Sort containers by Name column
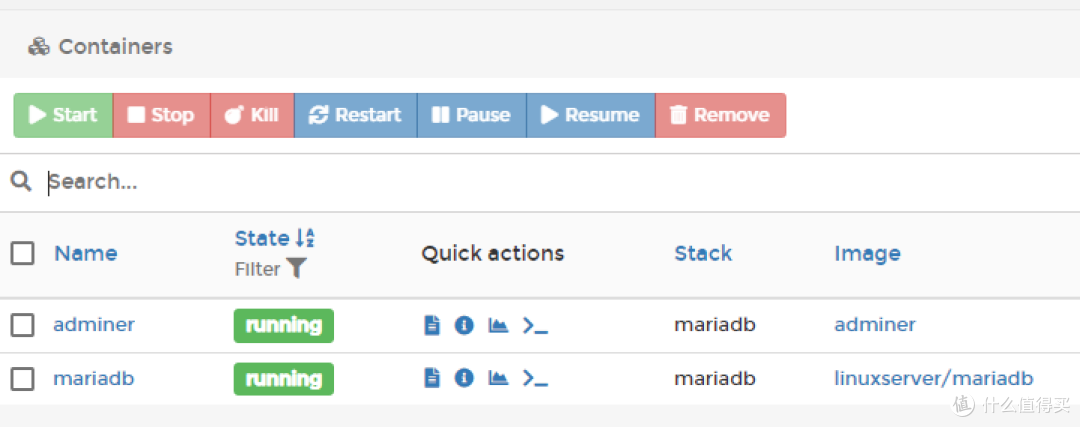 tap(85, 253)
